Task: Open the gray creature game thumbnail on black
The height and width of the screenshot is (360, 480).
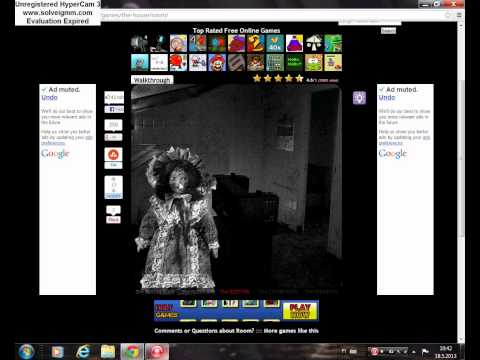Action: pos(140,43)
